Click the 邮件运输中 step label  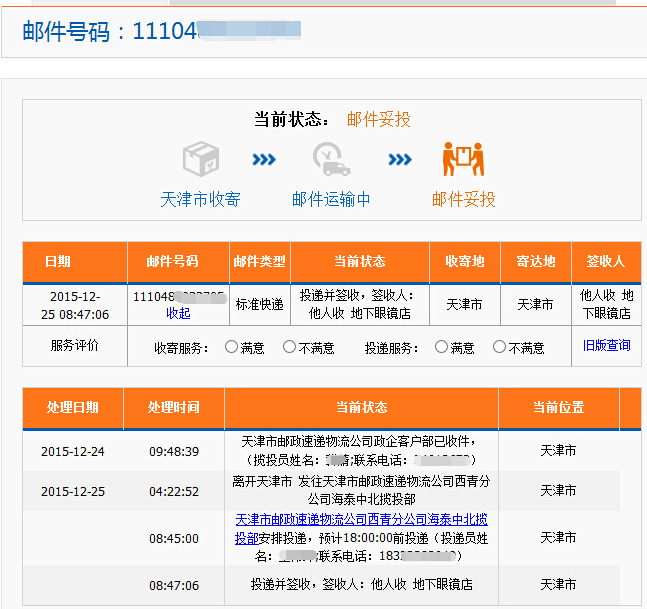(331, 199)
